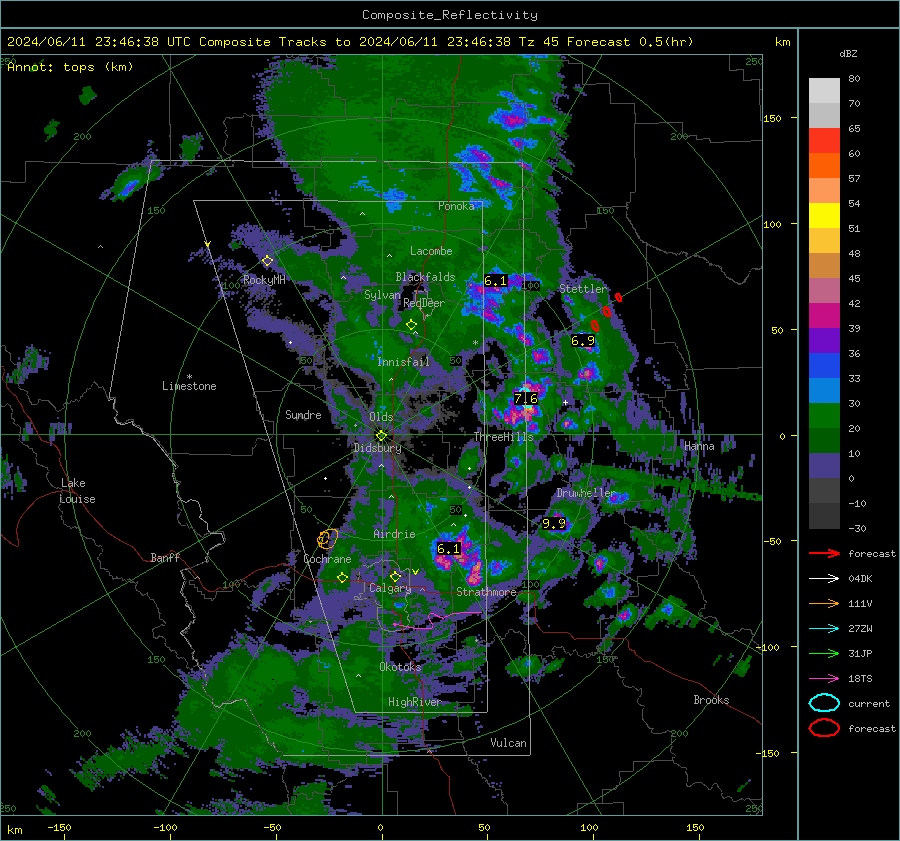The image size is (900, 841).
Task: Click the Hanna town label
Action: point(699,446)
